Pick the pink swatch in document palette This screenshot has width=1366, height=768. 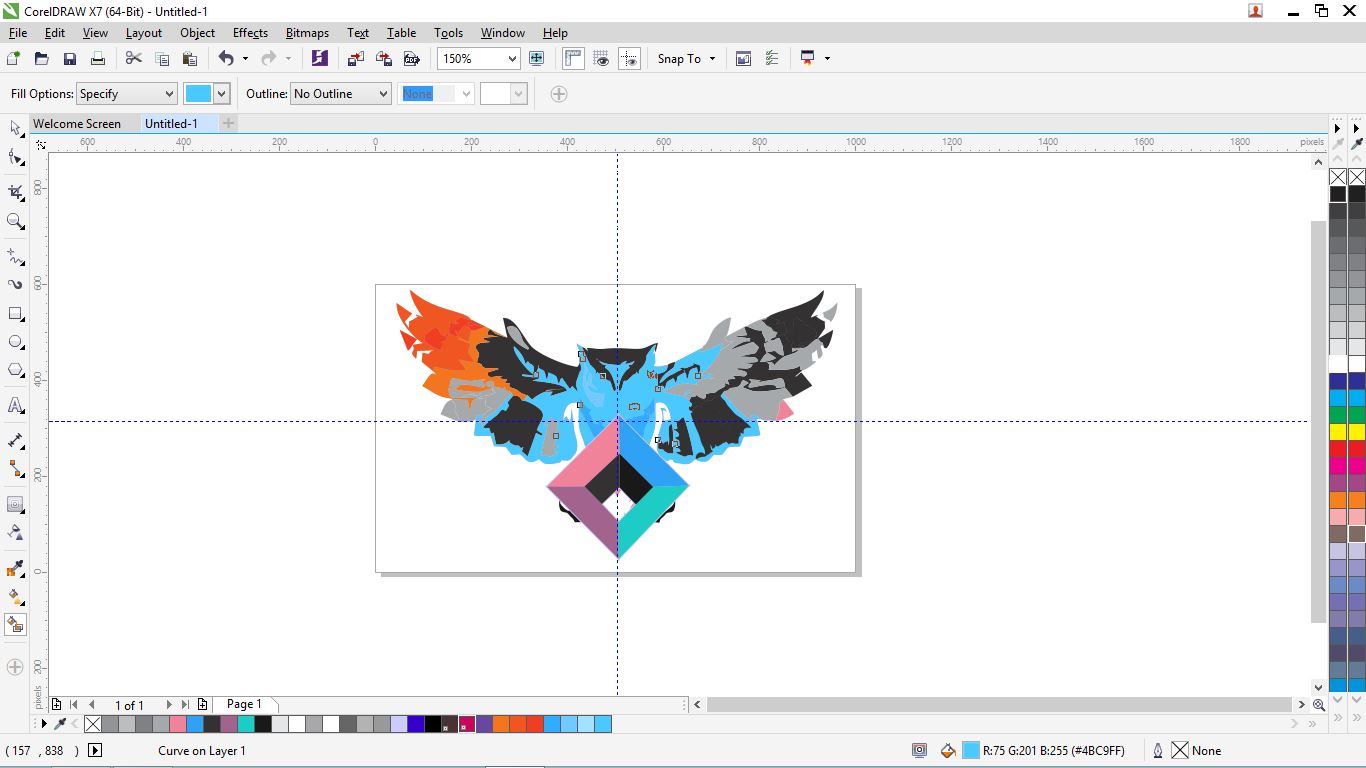tap(178, 724)
